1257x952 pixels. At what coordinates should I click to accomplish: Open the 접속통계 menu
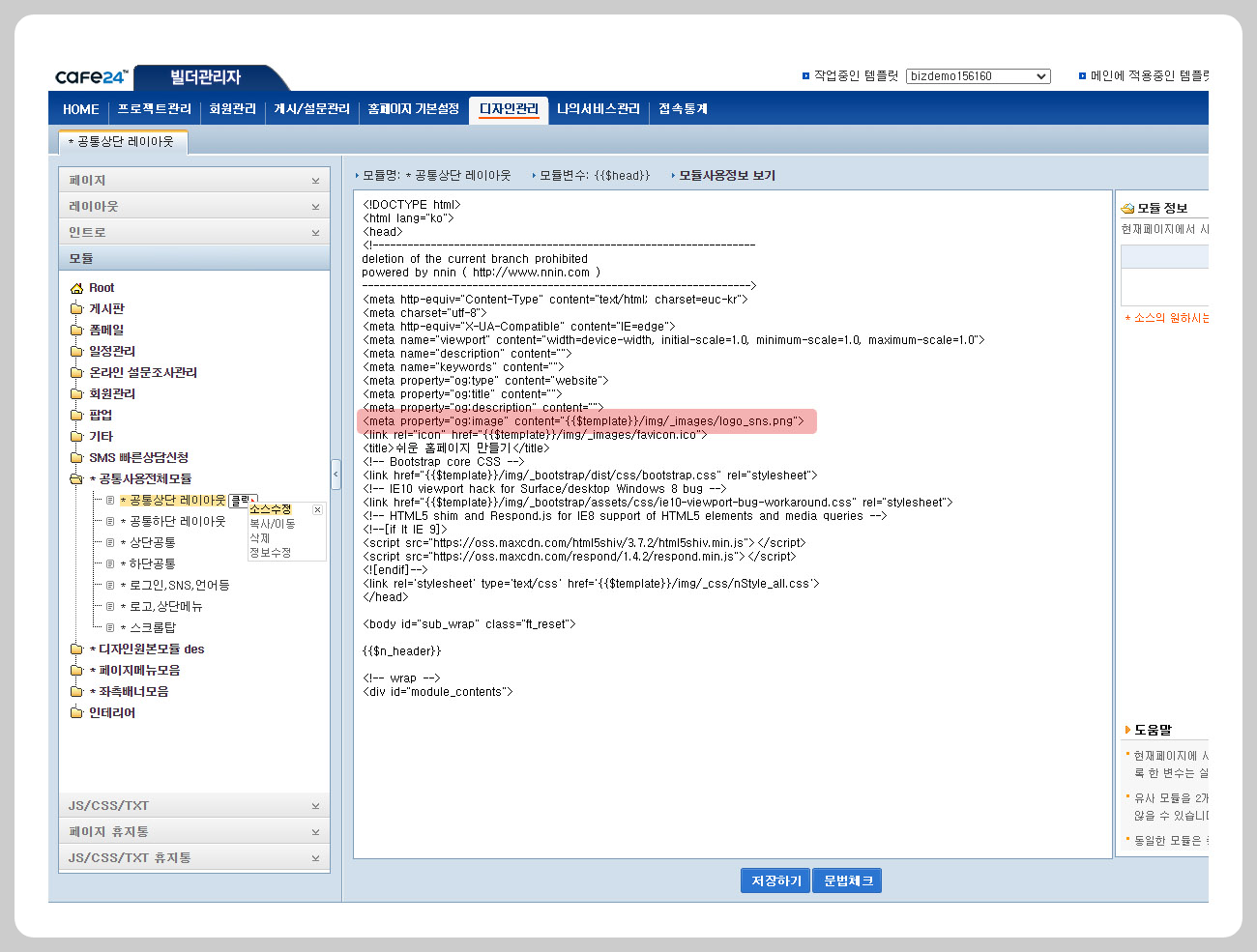coord(683,109)
